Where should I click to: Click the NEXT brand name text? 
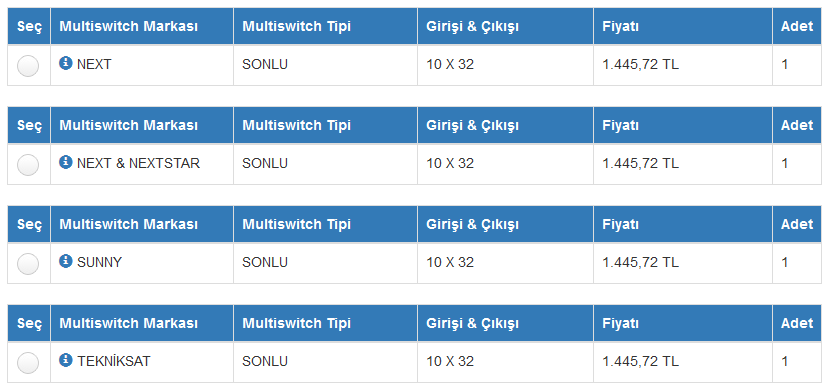tap(94, 64)
